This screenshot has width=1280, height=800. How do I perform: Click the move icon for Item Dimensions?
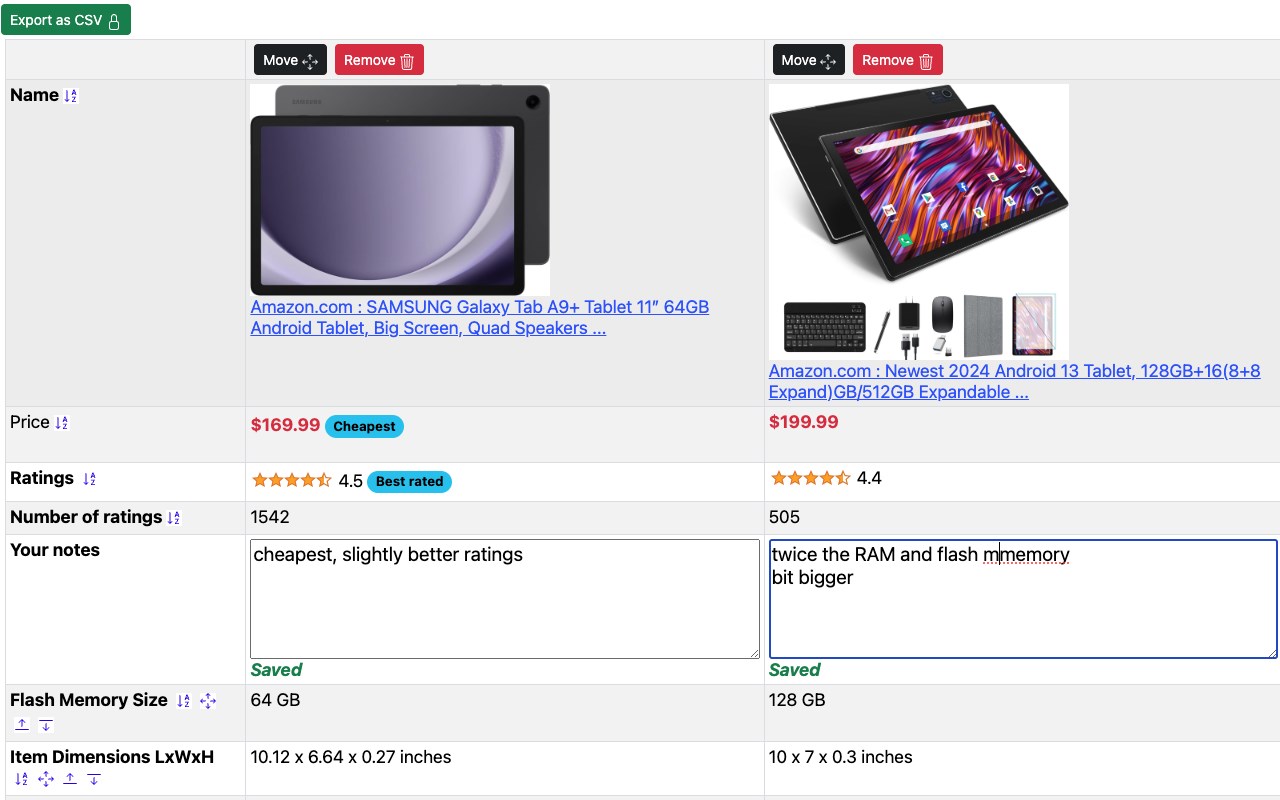tap(46, 779)
